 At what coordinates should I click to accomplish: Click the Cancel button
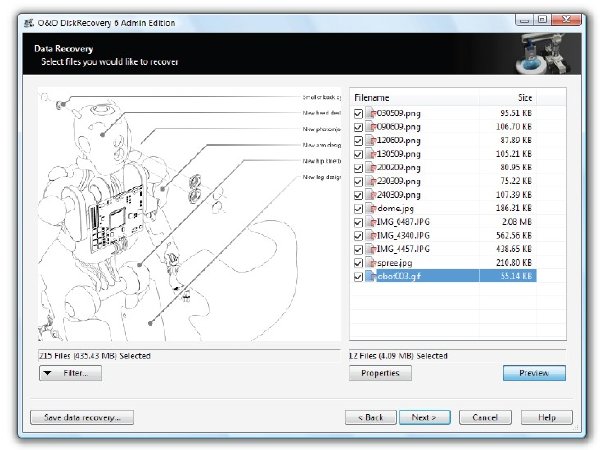coord(485,417)
